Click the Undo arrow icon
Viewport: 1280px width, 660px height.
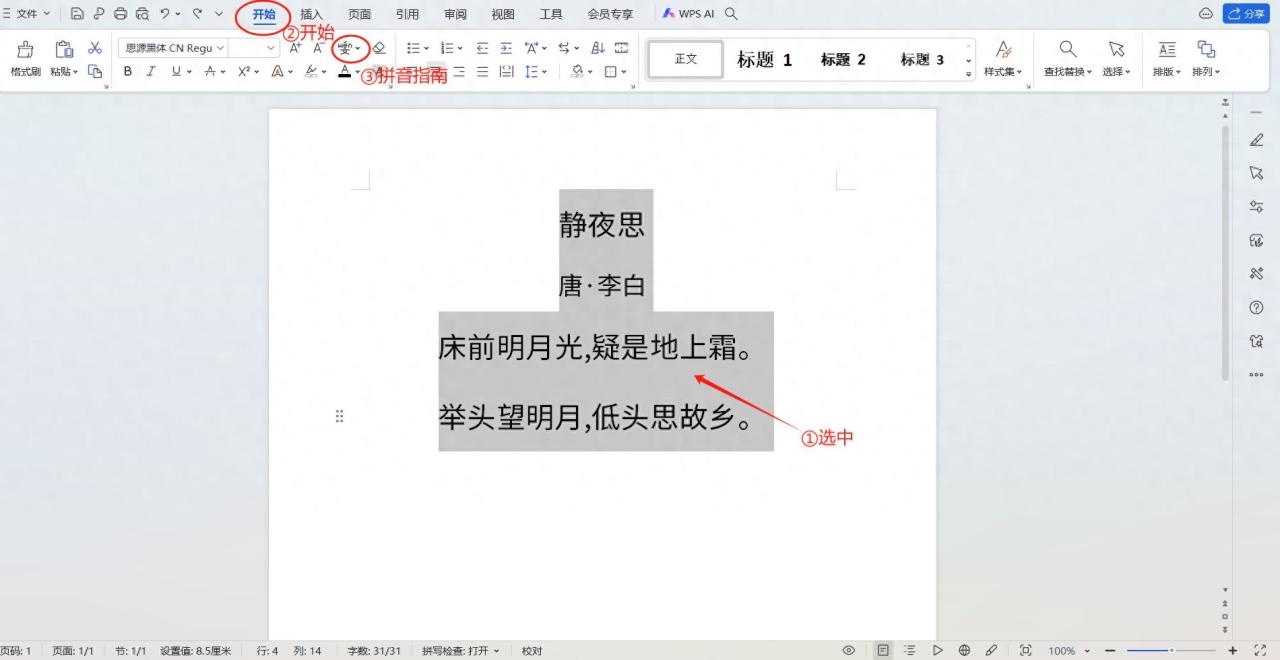point(165,14)
